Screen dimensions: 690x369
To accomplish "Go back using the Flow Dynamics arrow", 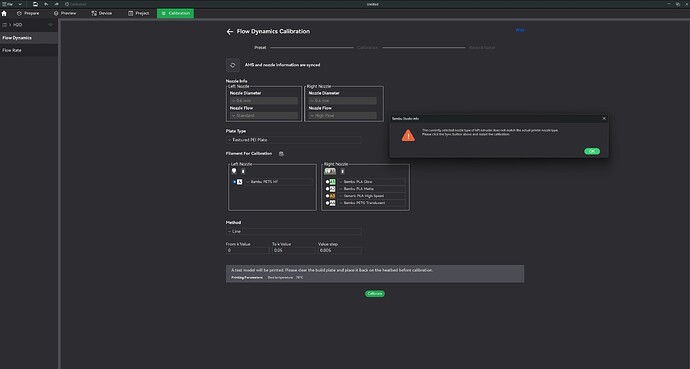I will (229, 32).
